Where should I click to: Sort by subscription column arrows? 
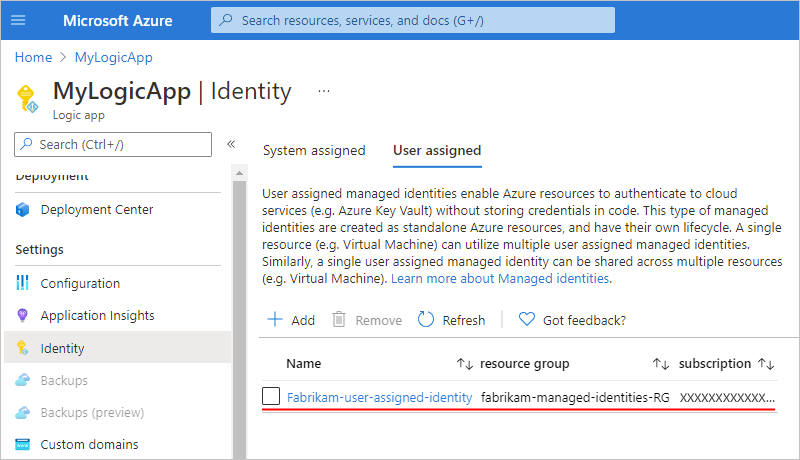[766, 364]
